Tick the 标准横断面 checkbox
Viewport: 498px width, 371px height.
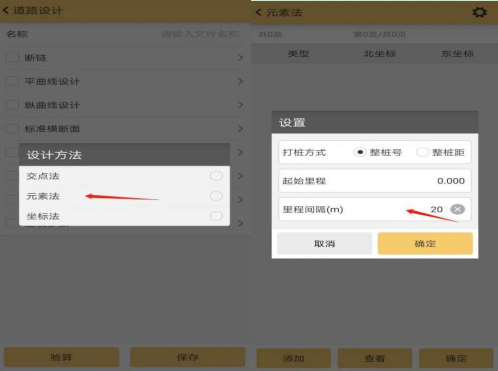[x=12, y=128]
